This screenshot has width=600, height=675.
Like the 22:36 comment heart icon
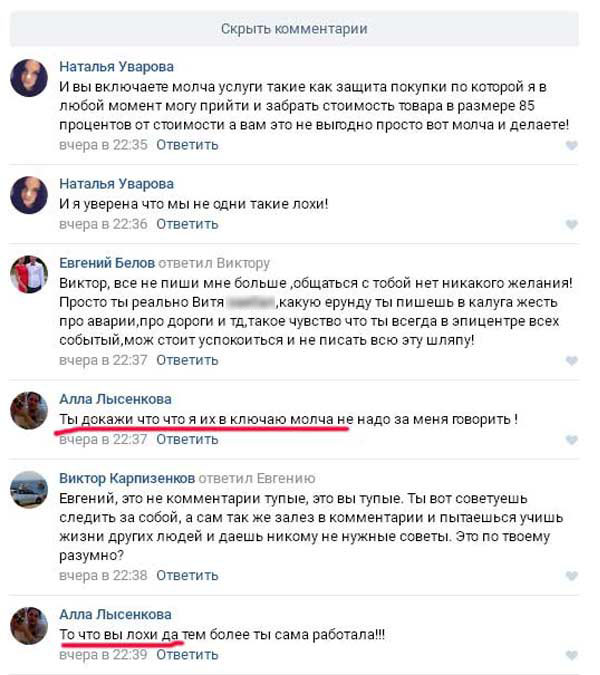[571, 224]
